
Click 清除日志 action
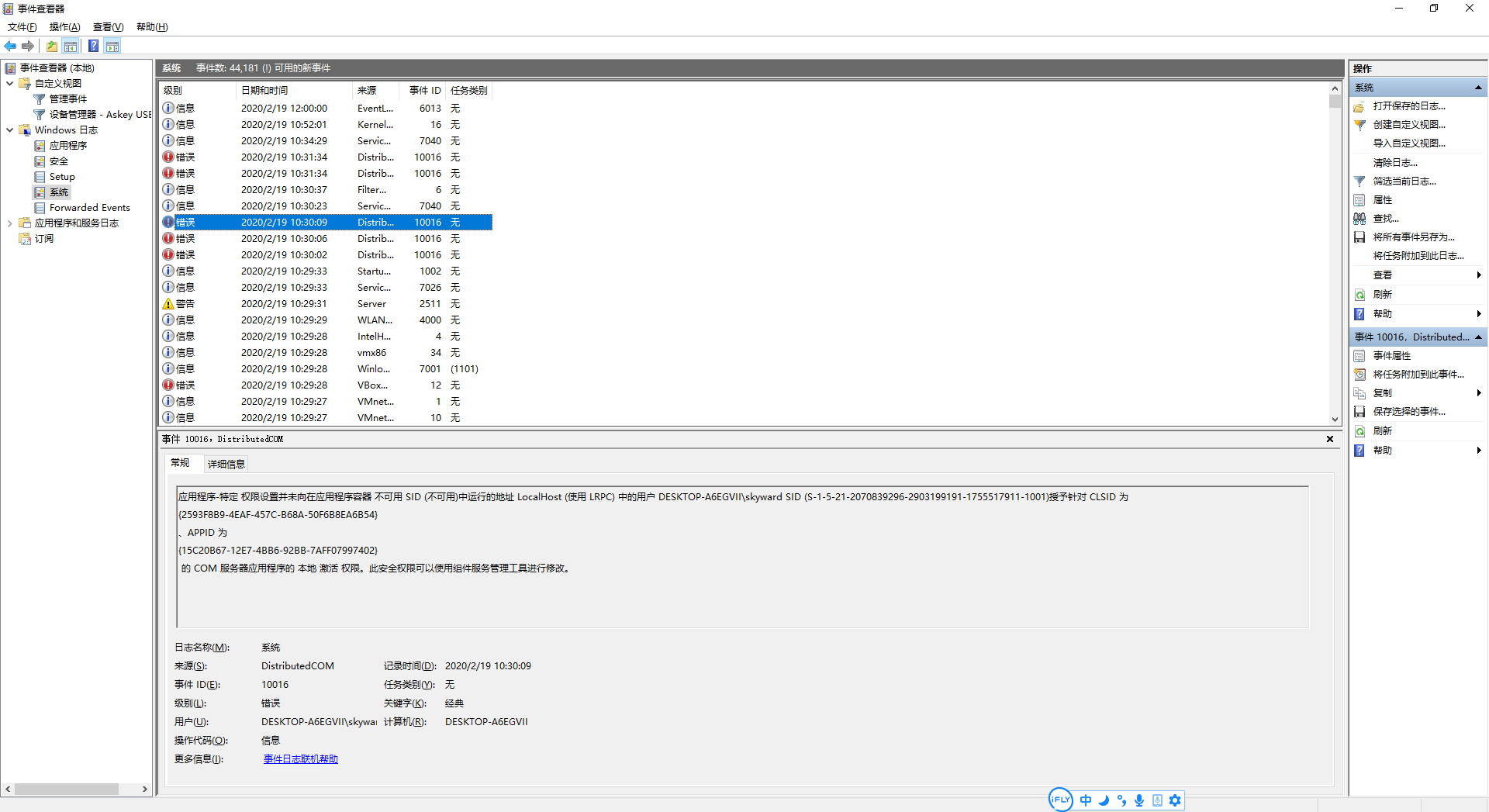coord(1395,163)
